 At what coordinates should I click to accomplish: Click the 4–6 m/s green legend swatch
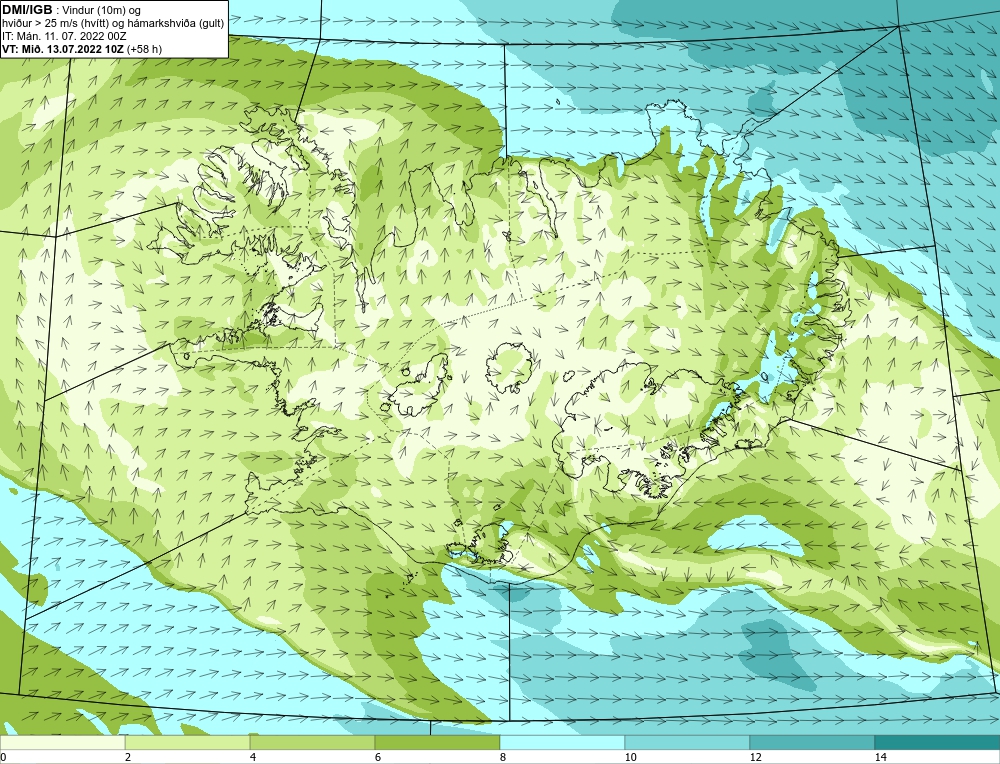click(x=312, y=742)
